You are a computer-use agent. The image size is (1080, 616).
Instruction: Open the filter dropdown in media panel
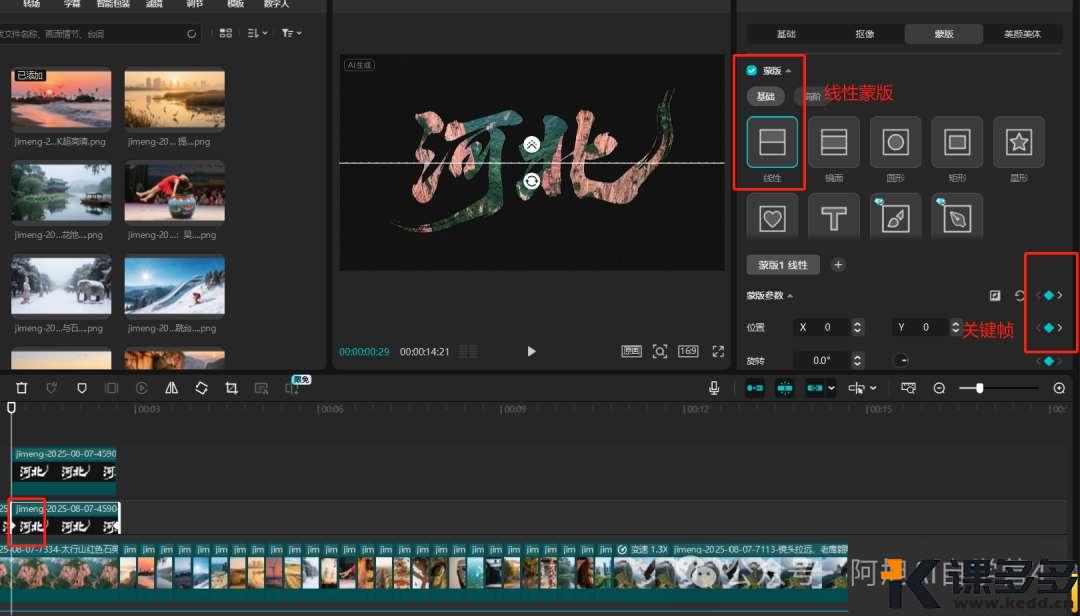tap(291, 33)
